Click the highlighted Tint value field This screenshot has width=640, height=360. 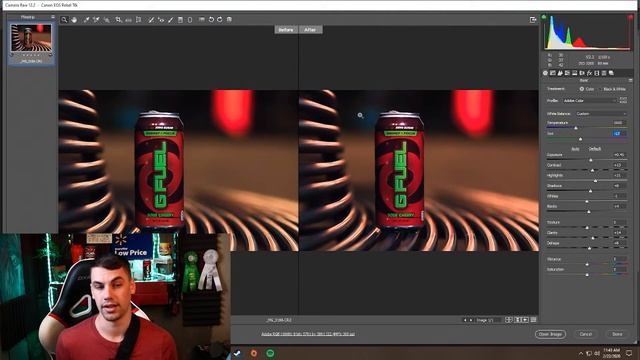pos(619,133)
